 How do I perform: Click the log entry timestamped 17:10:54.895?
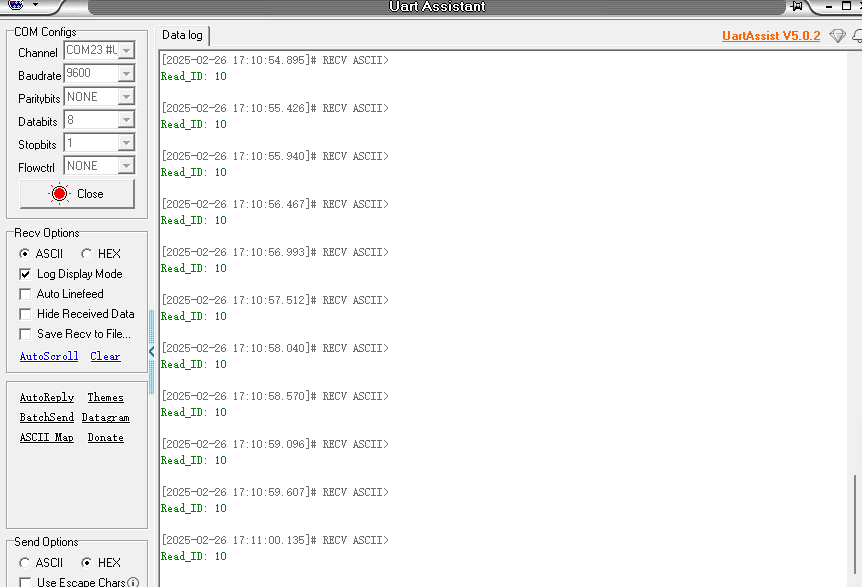tap(275, 60)
